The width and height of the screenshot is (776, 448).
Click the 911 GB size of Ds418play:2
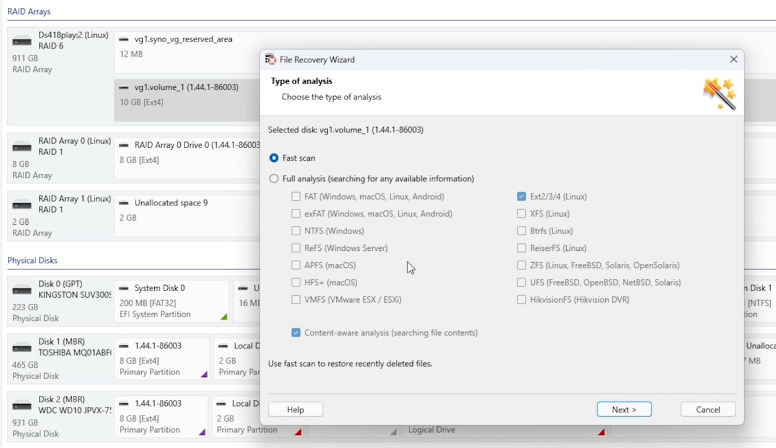pyautogui.click(x=25, y=58)
